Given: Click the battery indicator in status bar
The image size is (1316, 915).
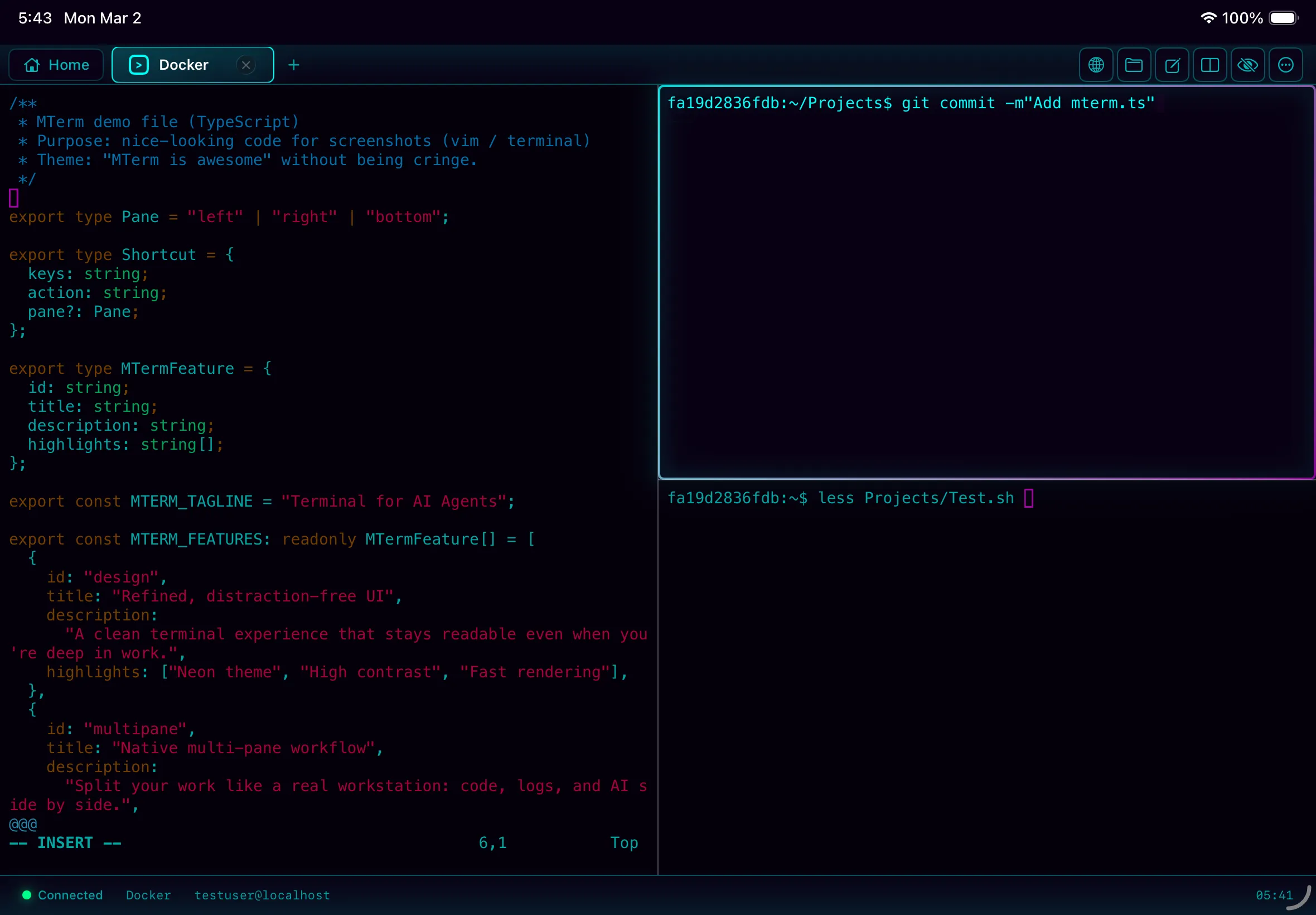Looking at the screenshot, I should coord(1283,18).
